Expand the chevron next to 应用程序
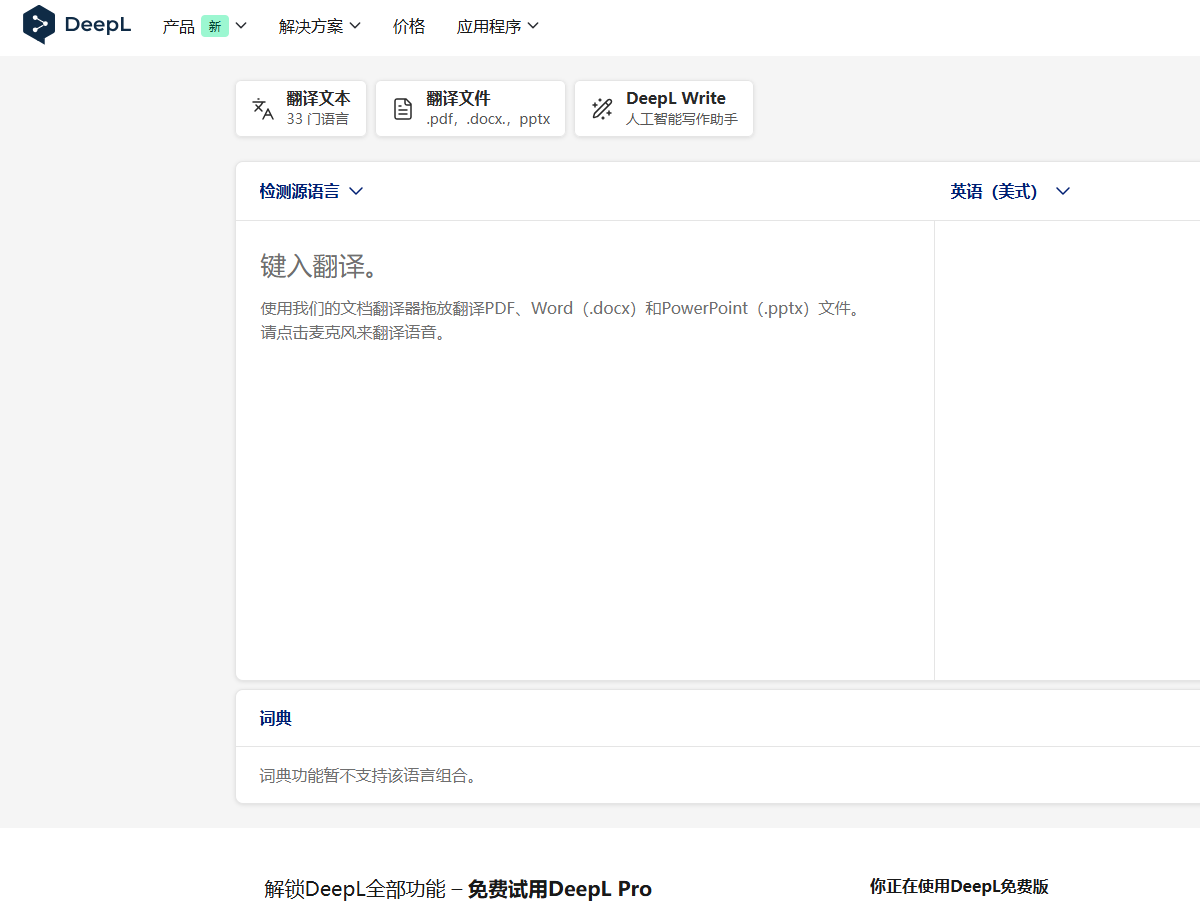The image size is (1200, 904). [x=533, y=26]
